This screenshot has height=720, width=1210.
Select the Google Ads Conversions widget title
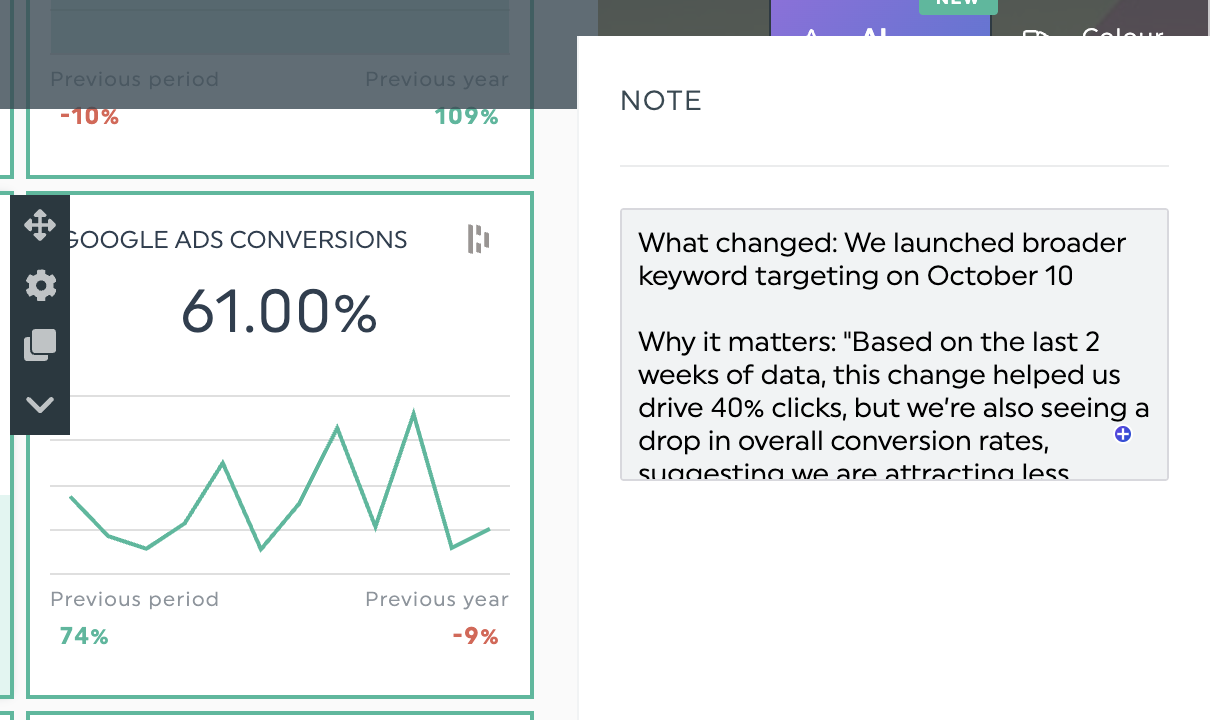pyautogui.click(x=236, y=240)
